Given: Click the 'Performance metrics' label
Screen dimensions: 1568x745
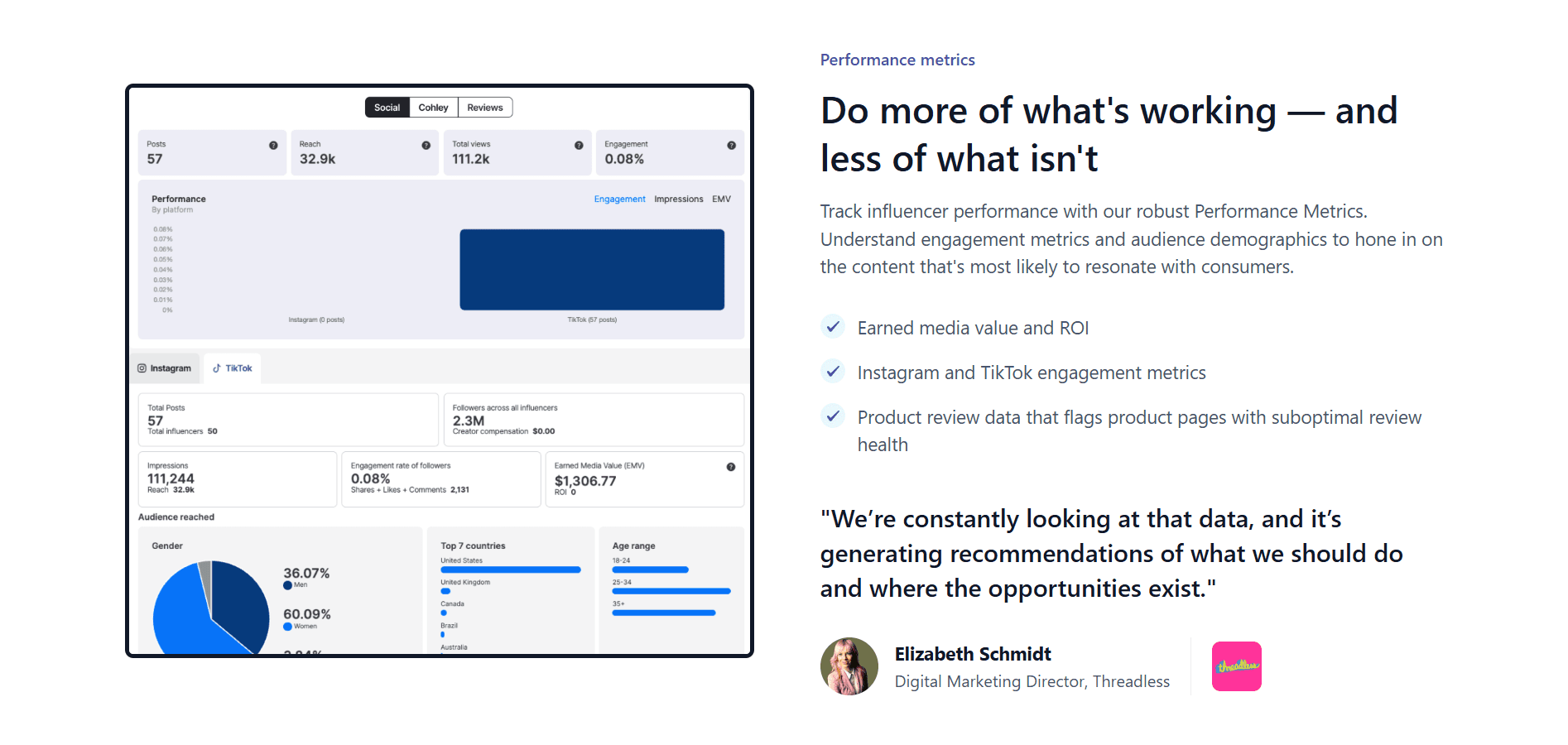Looking at the screenshot, I should tap(897, 60).
